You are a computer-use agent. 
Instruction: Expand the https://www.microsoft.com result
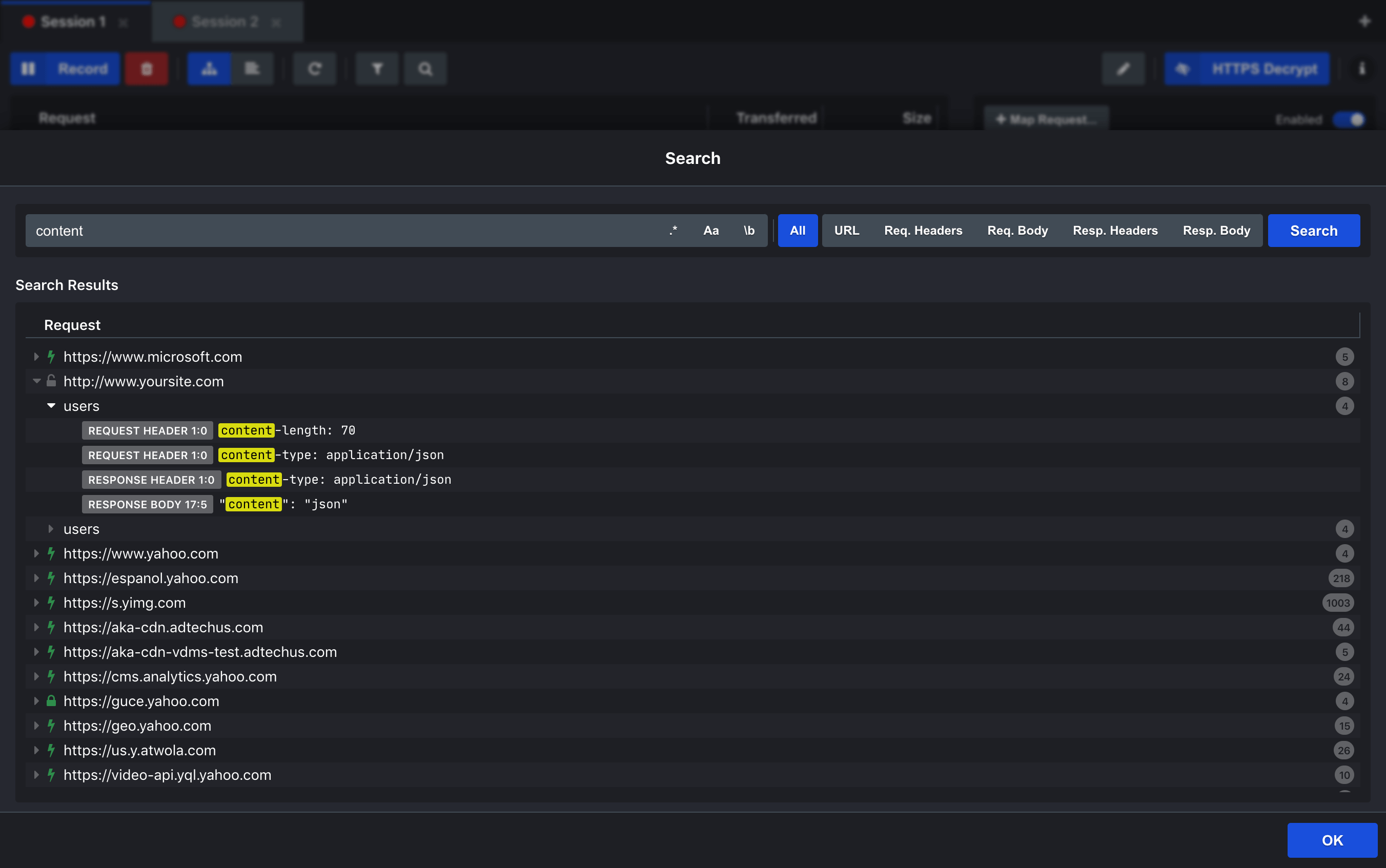tap(36, 357)
